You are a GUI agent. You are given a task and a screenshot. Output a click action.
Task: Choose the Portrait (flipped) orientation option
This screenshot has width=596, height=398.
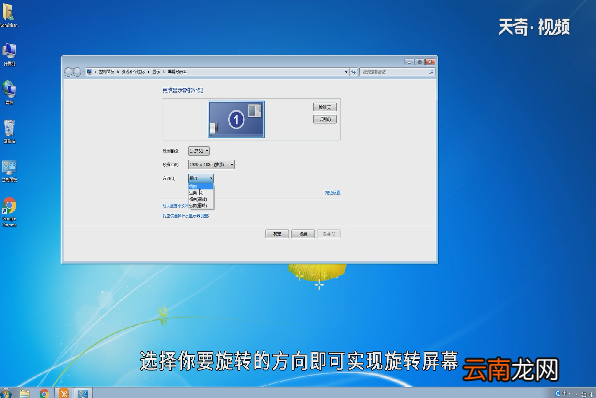201,205
